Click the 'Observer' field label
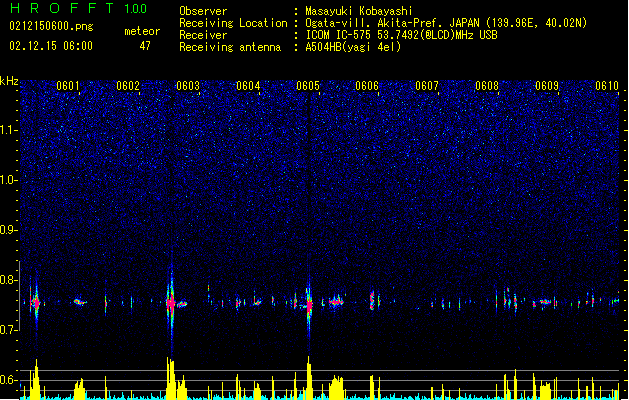This screenshot has height=400, width=629. (x=203, y=11)
